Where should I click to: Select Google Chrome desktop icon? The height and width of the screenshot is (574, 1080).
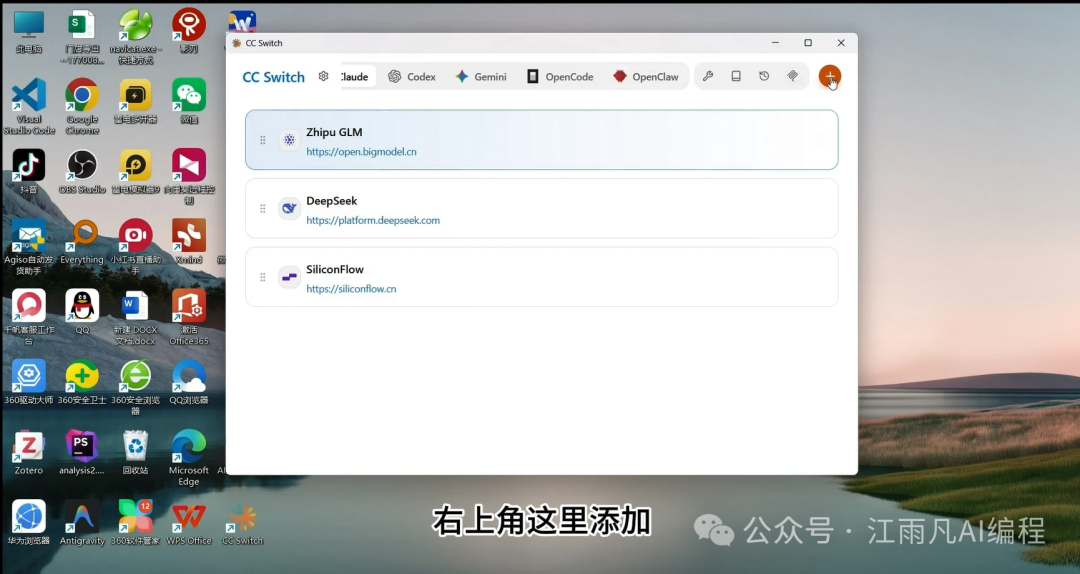[82, 106]
